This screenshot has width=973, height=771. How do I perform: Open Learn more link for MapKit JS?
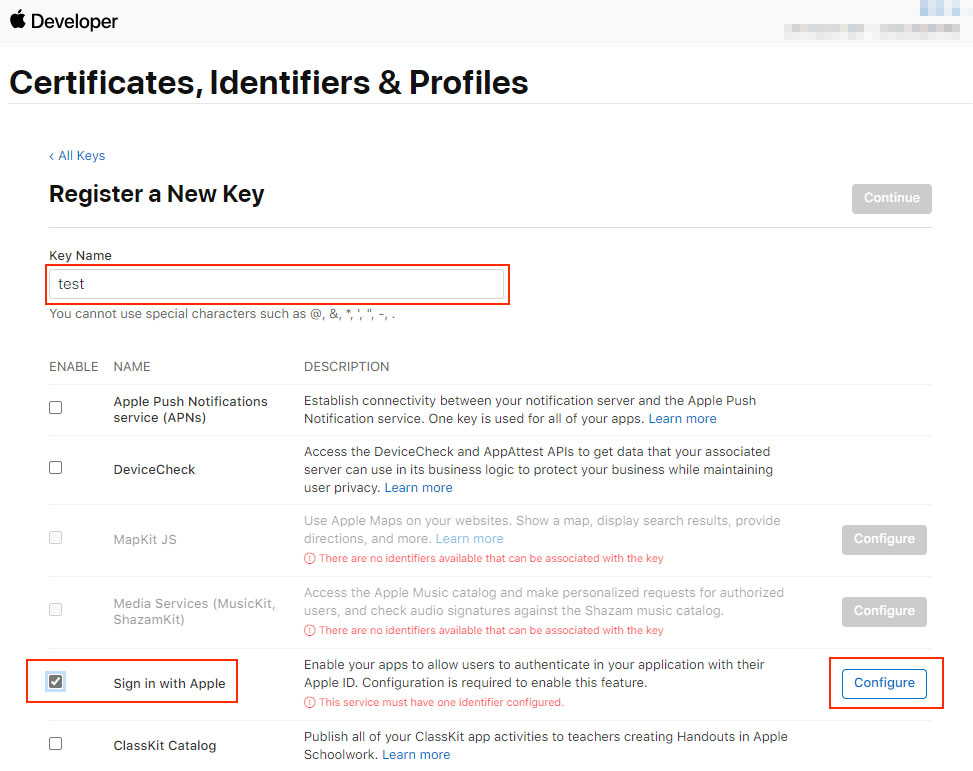(x=469, y=539)
